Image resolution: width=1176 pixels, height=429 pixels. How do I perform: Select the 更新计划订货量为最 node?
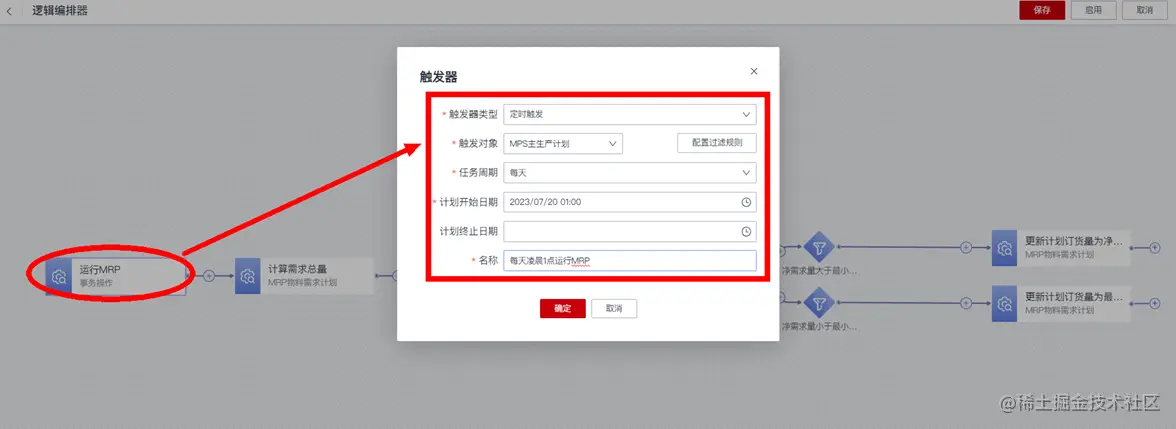pos(1060,304)
